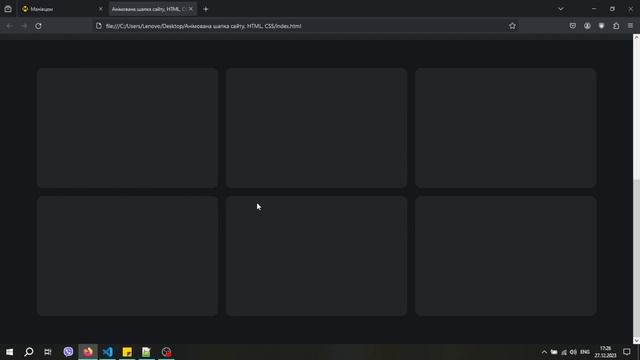Viewport: 640px width, 360px height.
Task: Open Windows notification center
Action: pos(627,352)
